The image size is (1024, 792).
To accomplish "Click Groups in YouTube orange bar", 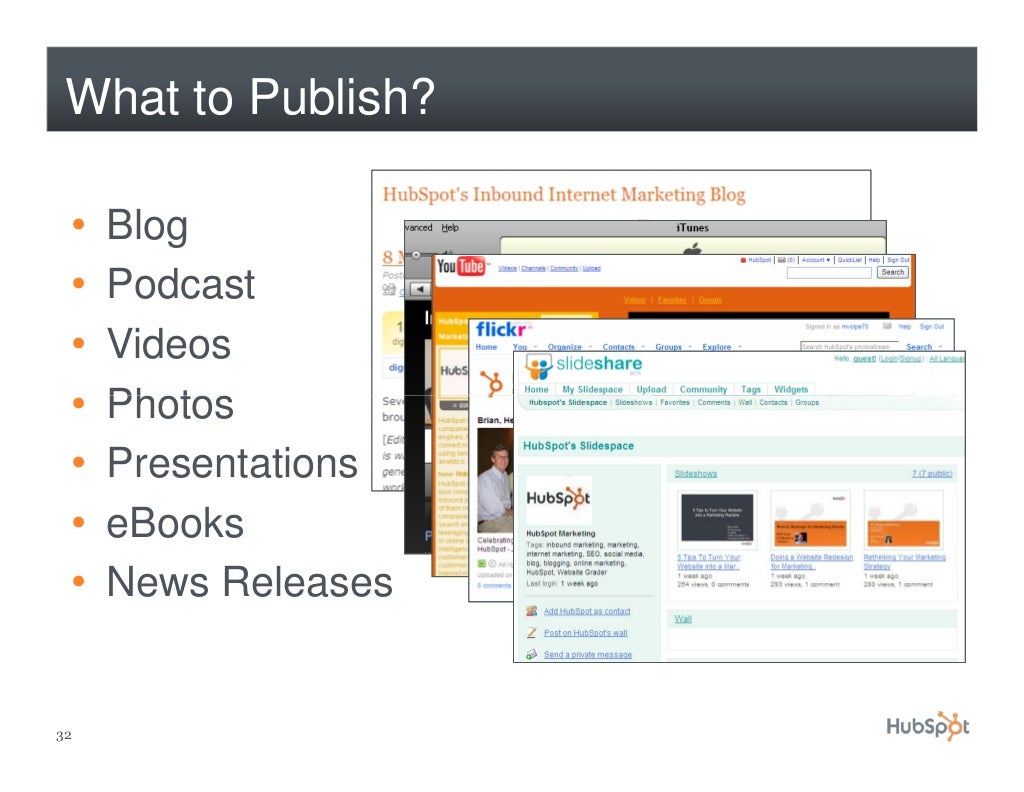I will click(710, 300).
